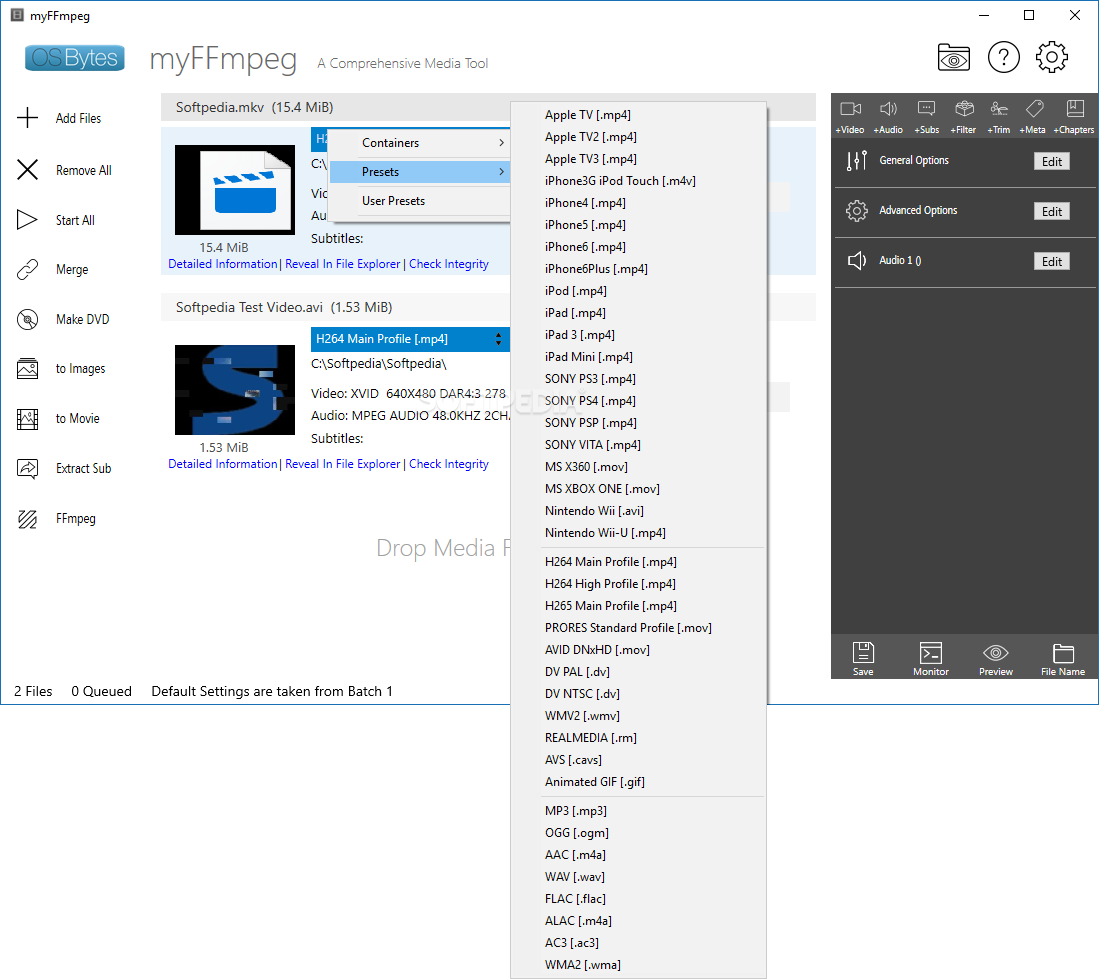The image size is (1099, 979).
Task: Choose Nintendo Wii [.avi] preset
Action: (639, 511)
